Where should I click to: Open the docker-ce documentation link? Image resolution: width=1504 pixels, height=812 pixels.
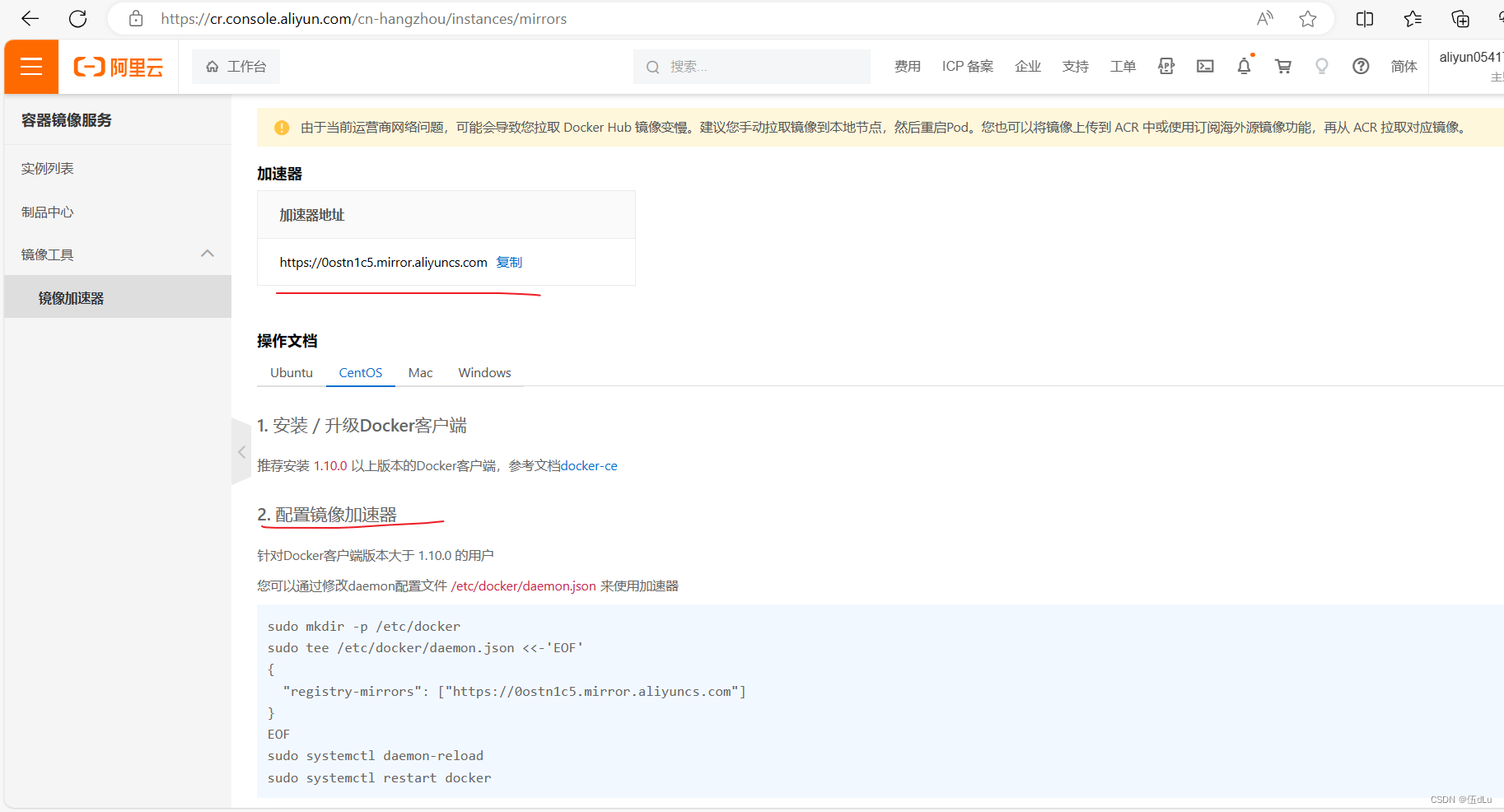(589, 466)
